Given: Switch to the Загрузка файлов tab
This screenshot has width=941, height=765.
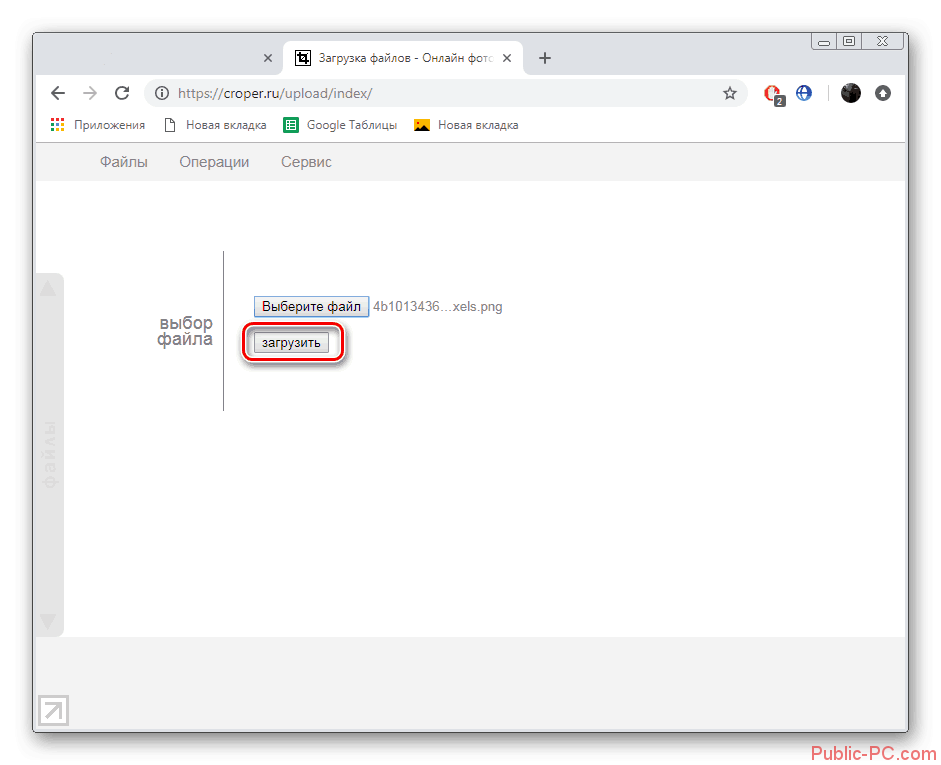Looking at the screenshot, I should click(x=403, y=58).
